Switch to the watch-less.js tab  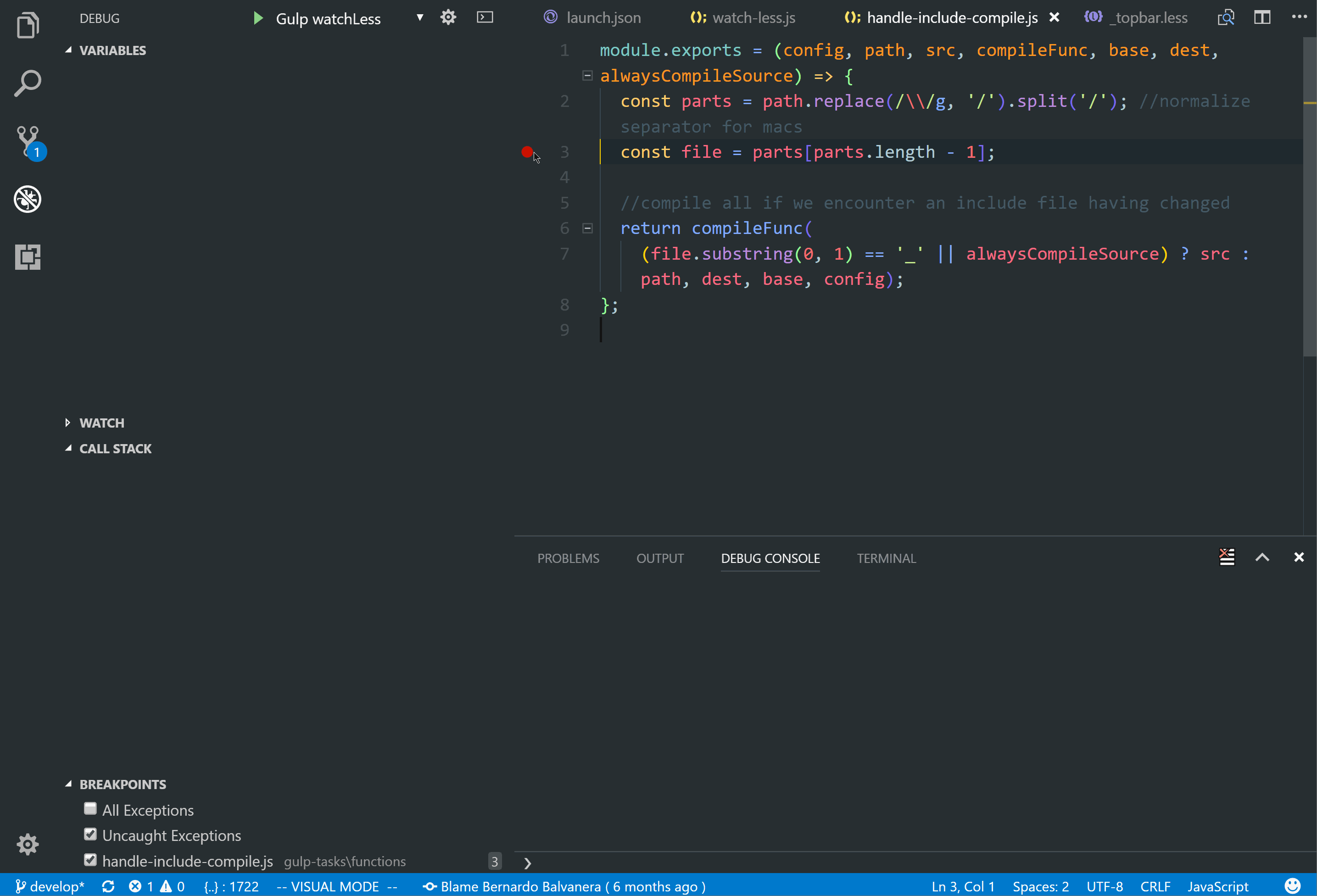tap(753, 18)
